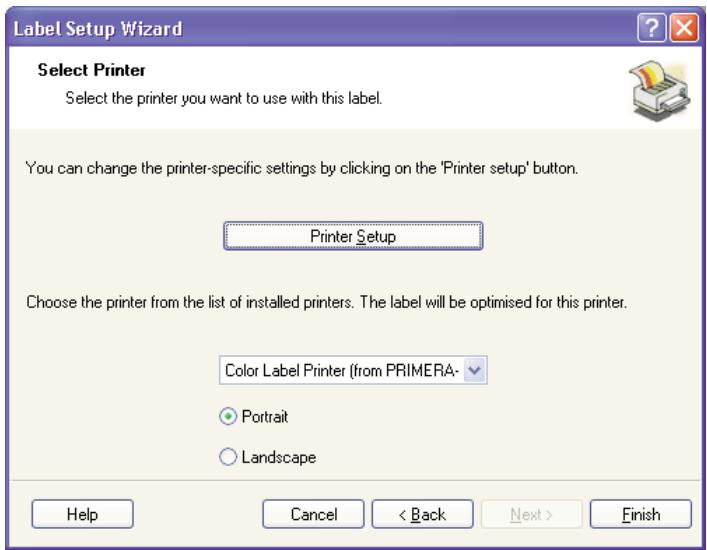Choose the Landscape orientation radio button
The image size is (707, 550).
pos(227,456)
